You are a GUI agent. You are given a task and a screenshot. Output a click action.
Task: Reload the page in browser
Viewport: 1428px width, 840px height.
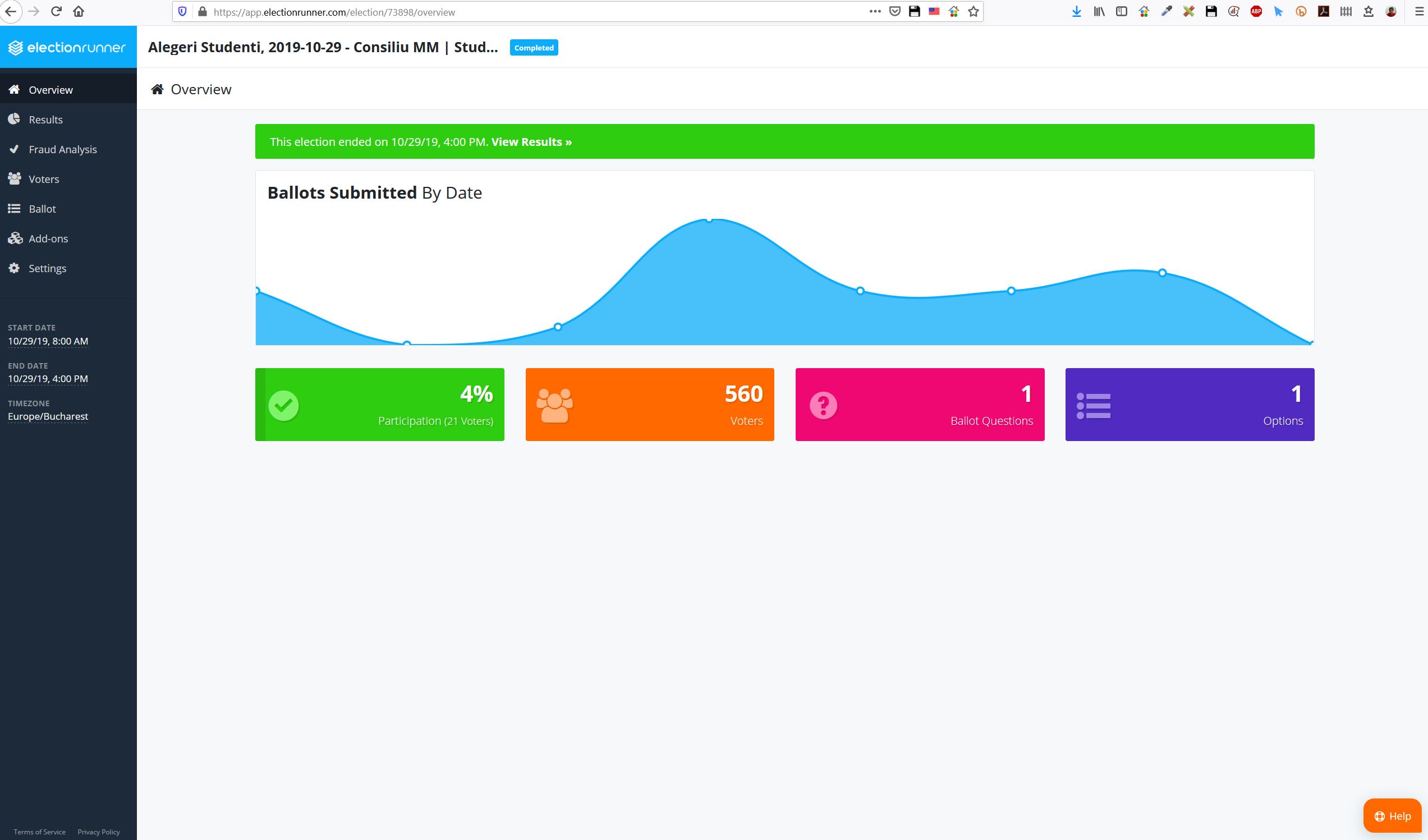click(56, 11)
